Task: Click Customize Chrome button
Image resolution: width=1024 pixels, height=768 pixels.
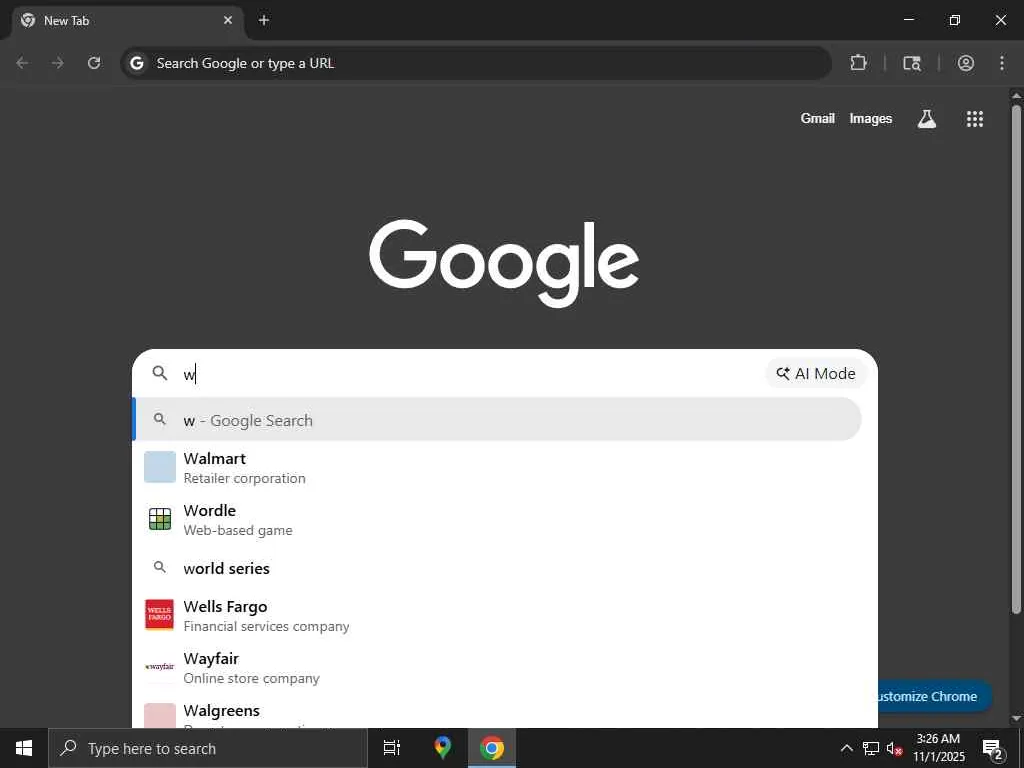Action: [933, 696]
